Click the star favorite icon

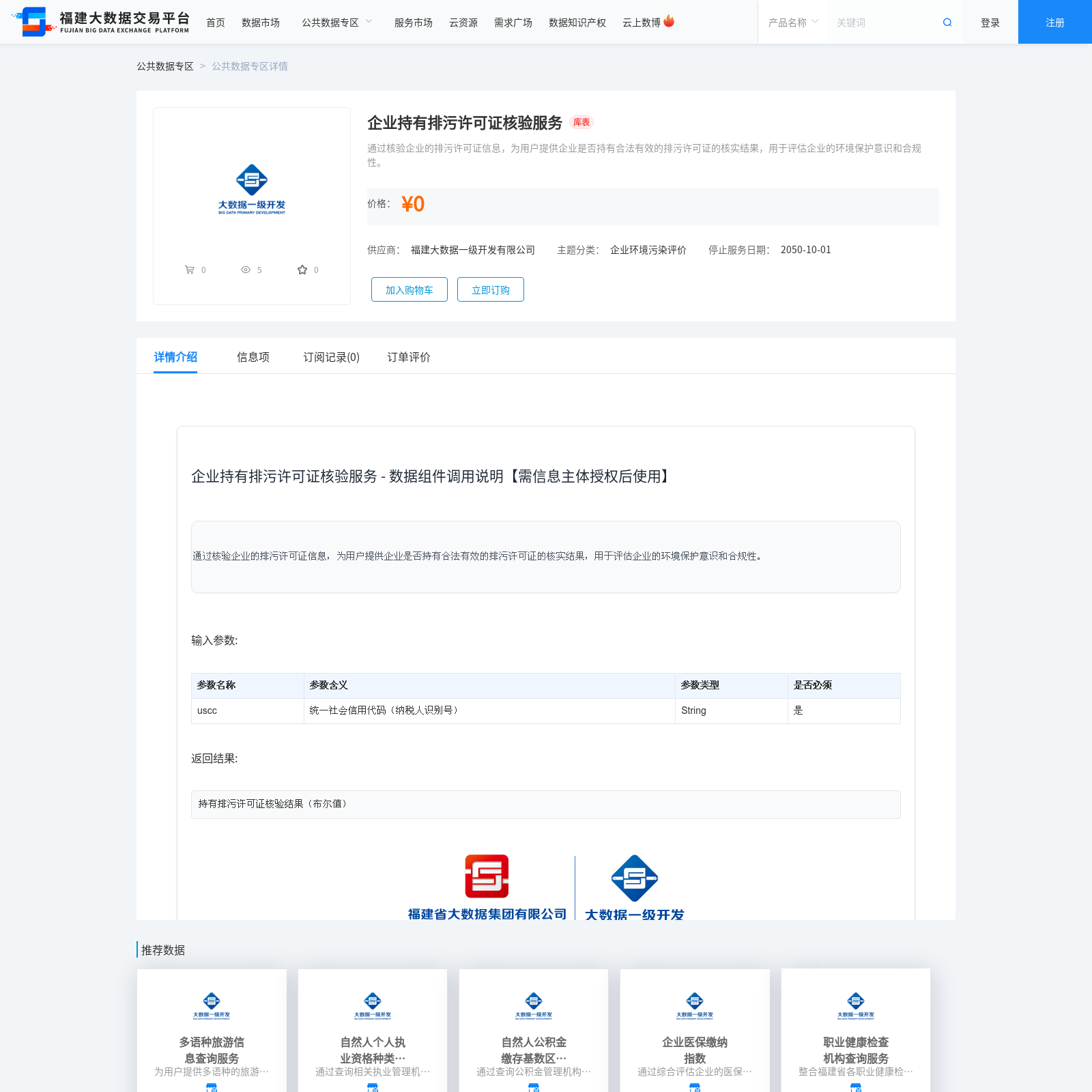pyautogui.click(x=302, y=270)
